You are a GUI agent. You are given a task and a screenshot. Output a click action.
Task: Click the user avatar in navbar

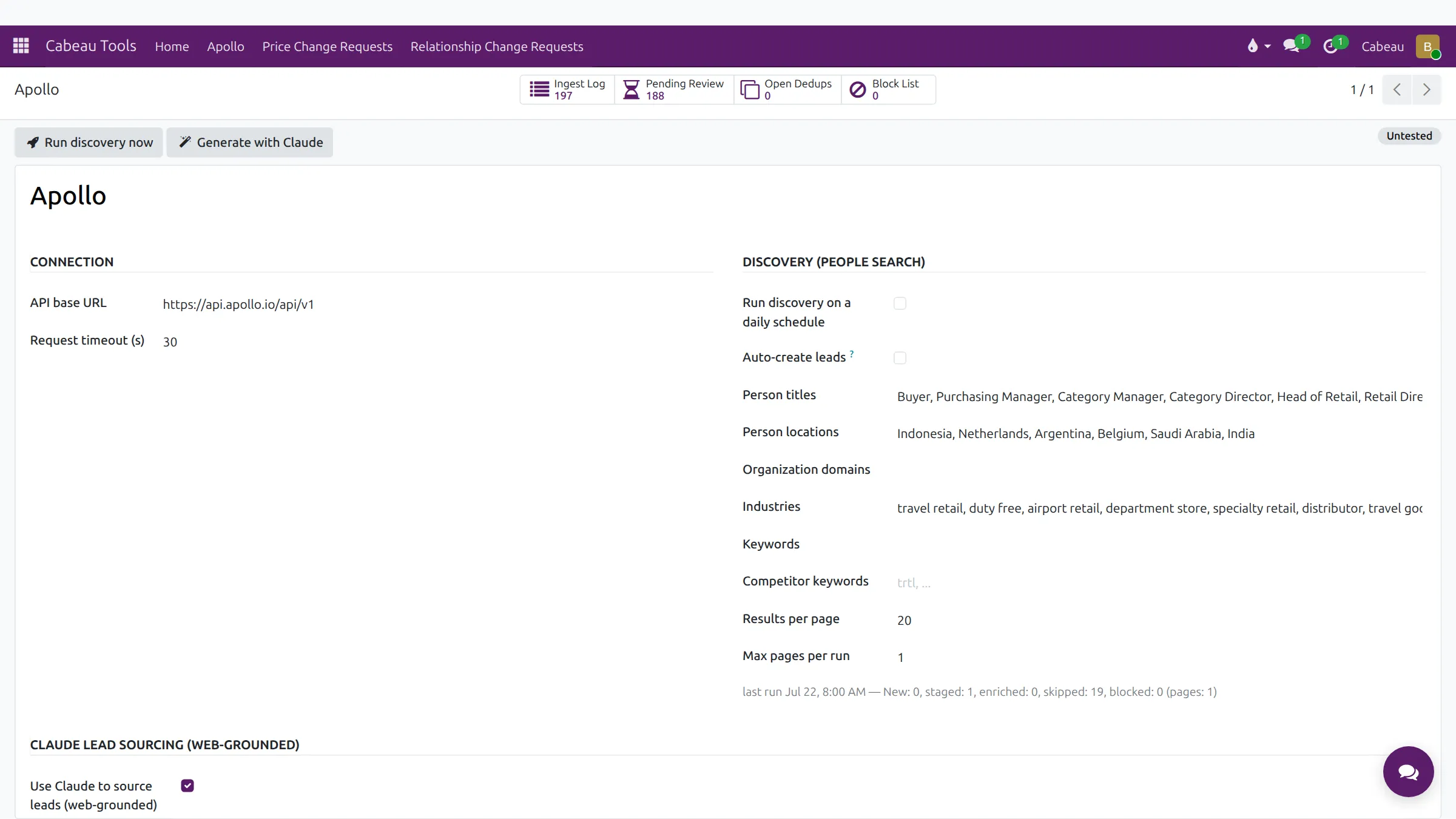tap(1427, 47)
